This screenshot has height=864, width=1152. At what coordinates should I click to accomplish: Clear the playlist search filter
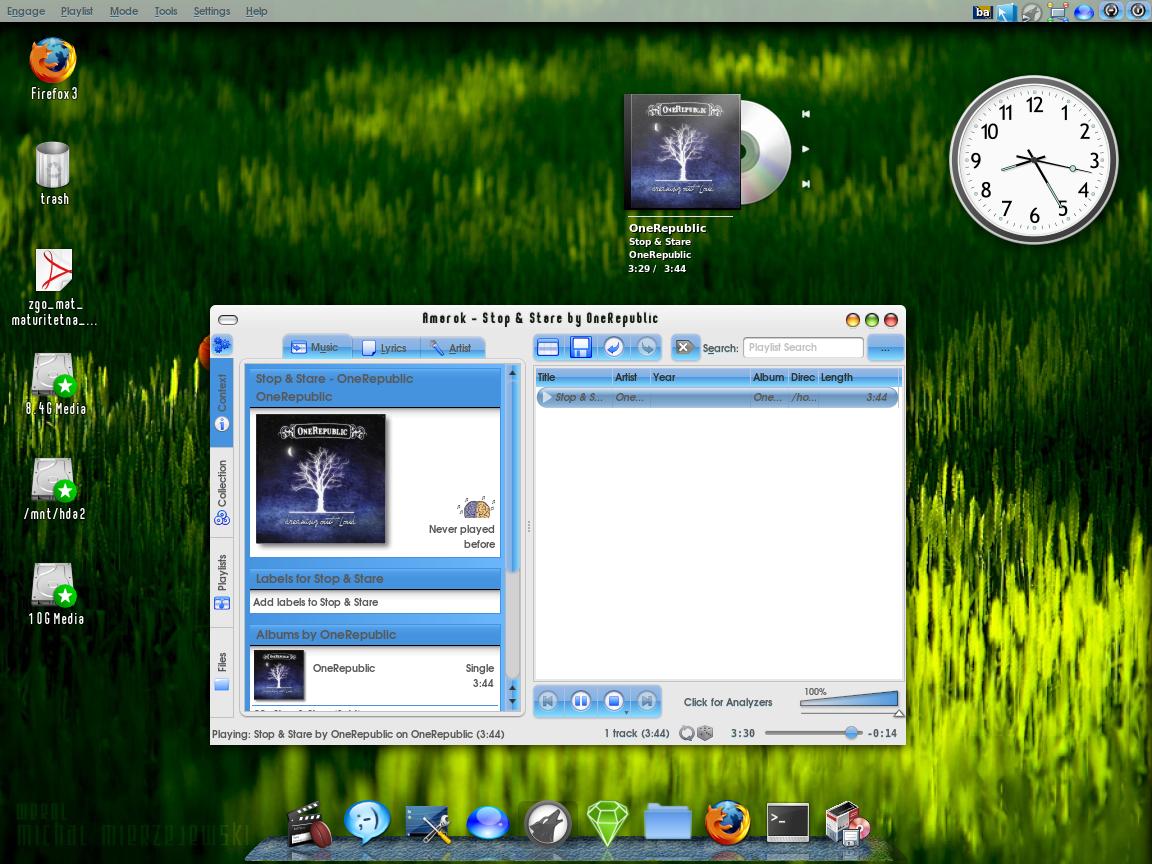click(684, 348)
